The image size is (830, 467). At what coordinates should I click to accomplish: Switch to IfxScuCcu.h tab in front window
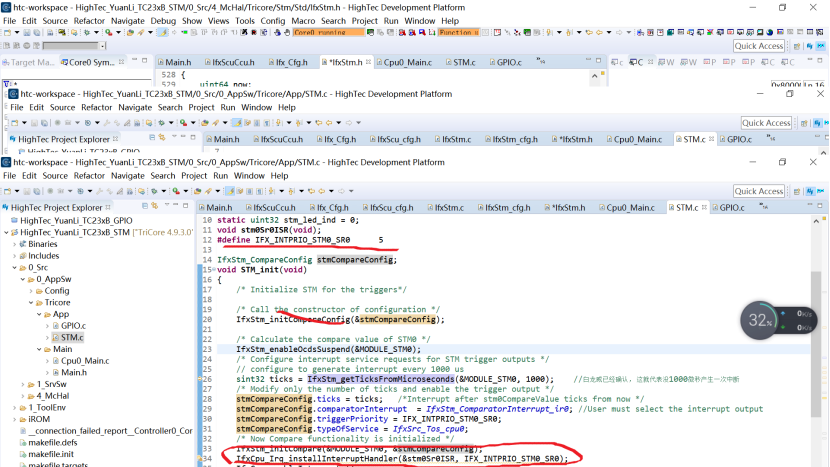point(273,208)
